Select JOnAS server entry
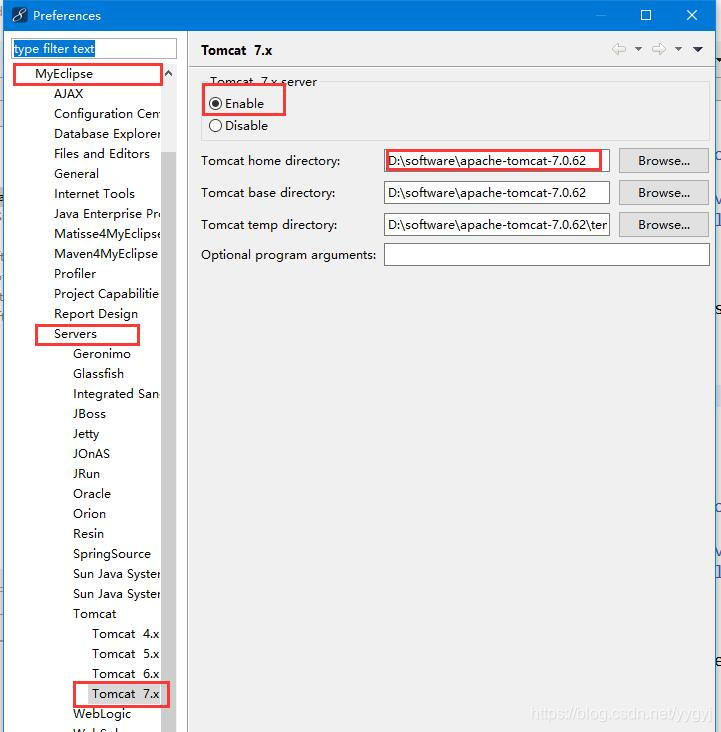 92,454
